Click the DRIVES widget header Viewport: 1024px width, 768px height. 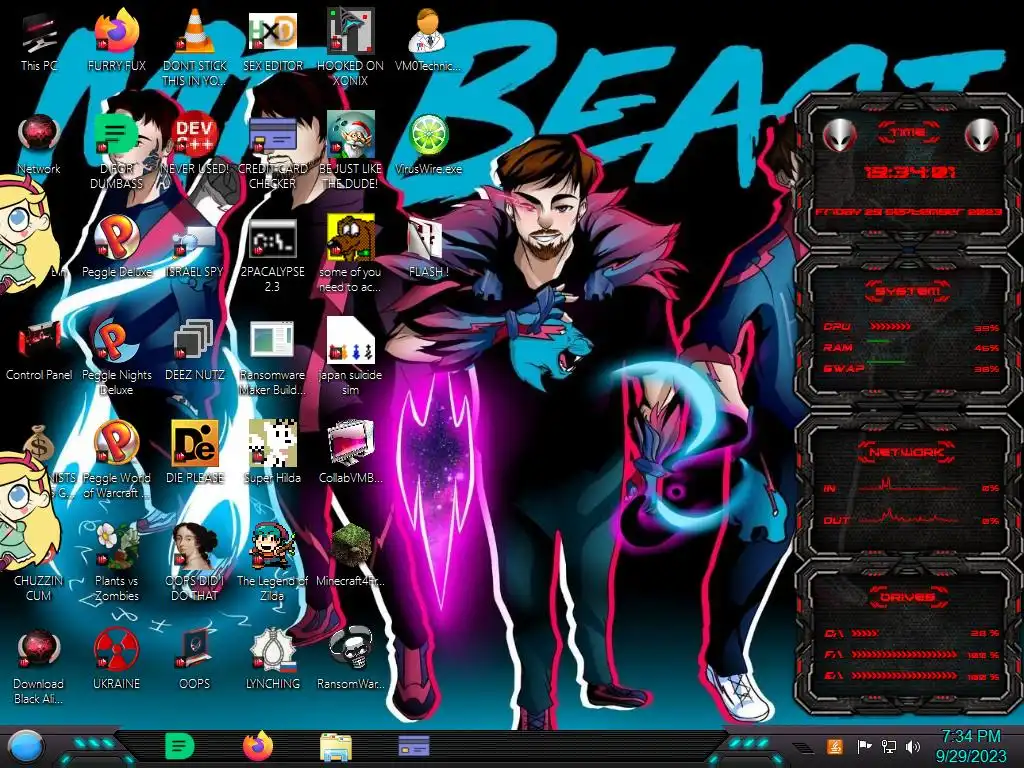[x=908, y=597]
